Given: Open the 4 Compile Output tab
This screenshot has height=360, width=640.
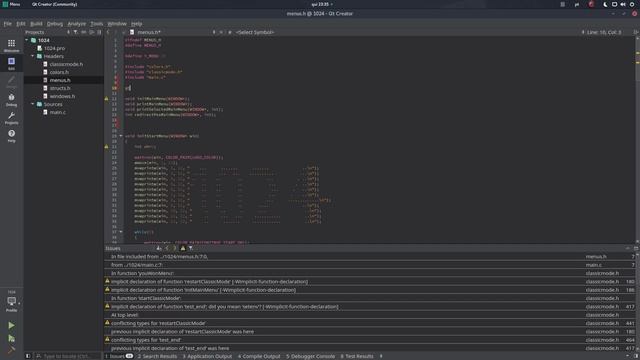Looking at the screenshot, I should pos(259,356).
